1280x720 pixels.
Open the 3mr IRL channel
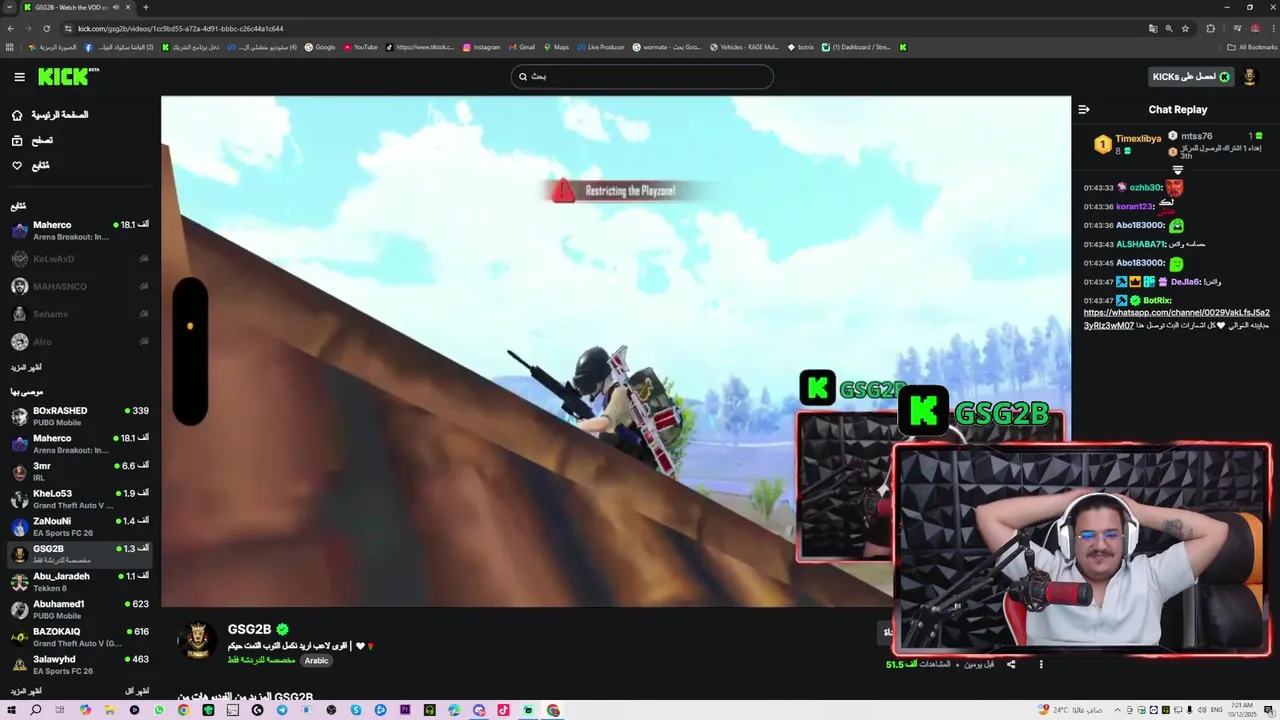click(x=80, y=471)
